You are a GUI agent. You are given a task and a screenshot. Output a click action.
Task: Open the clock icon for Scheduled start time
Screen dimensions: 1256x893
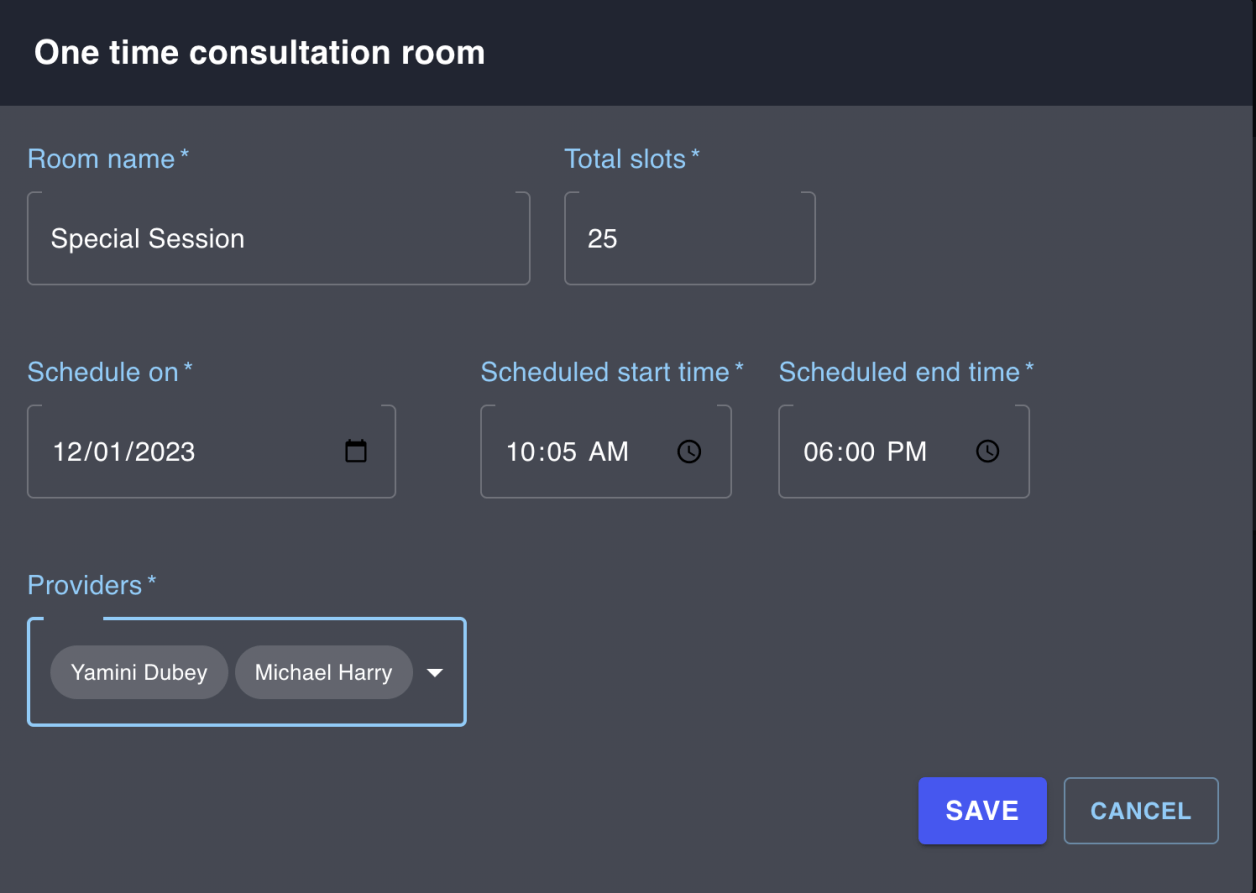pos(690,451)
